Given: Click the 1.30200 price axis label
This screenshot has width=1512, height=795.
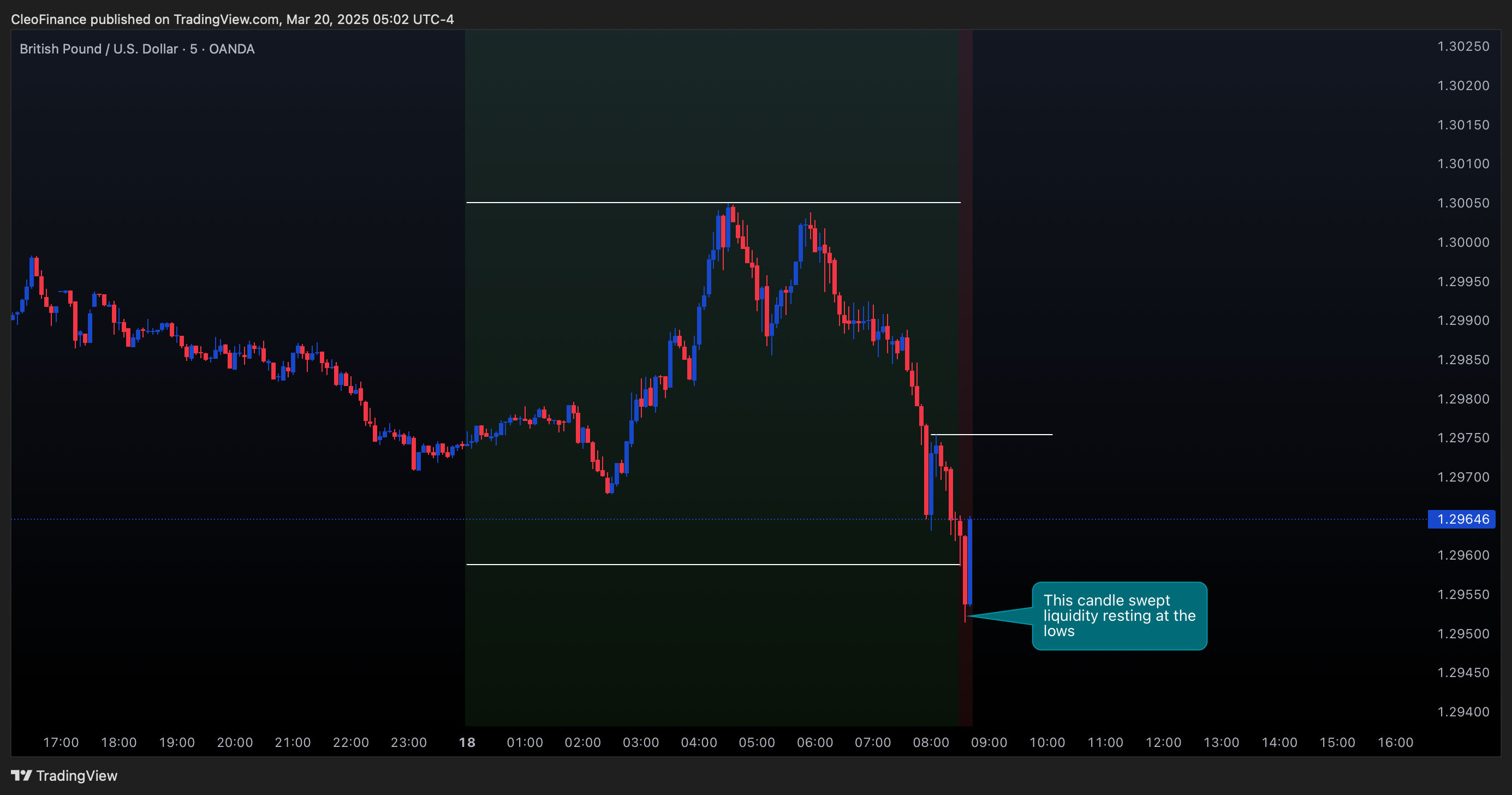Looking at the screenshot, I should 1463,86.
